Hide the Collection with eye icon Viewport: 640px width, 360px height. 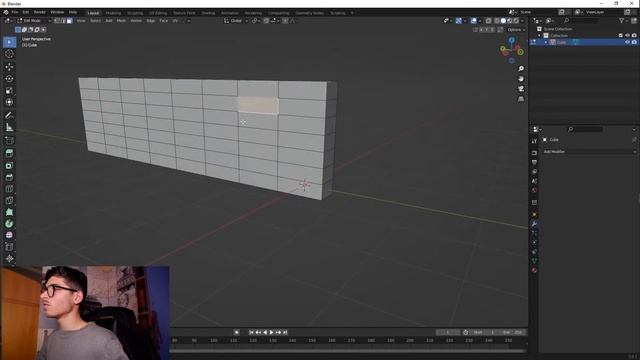click(627, 36)
